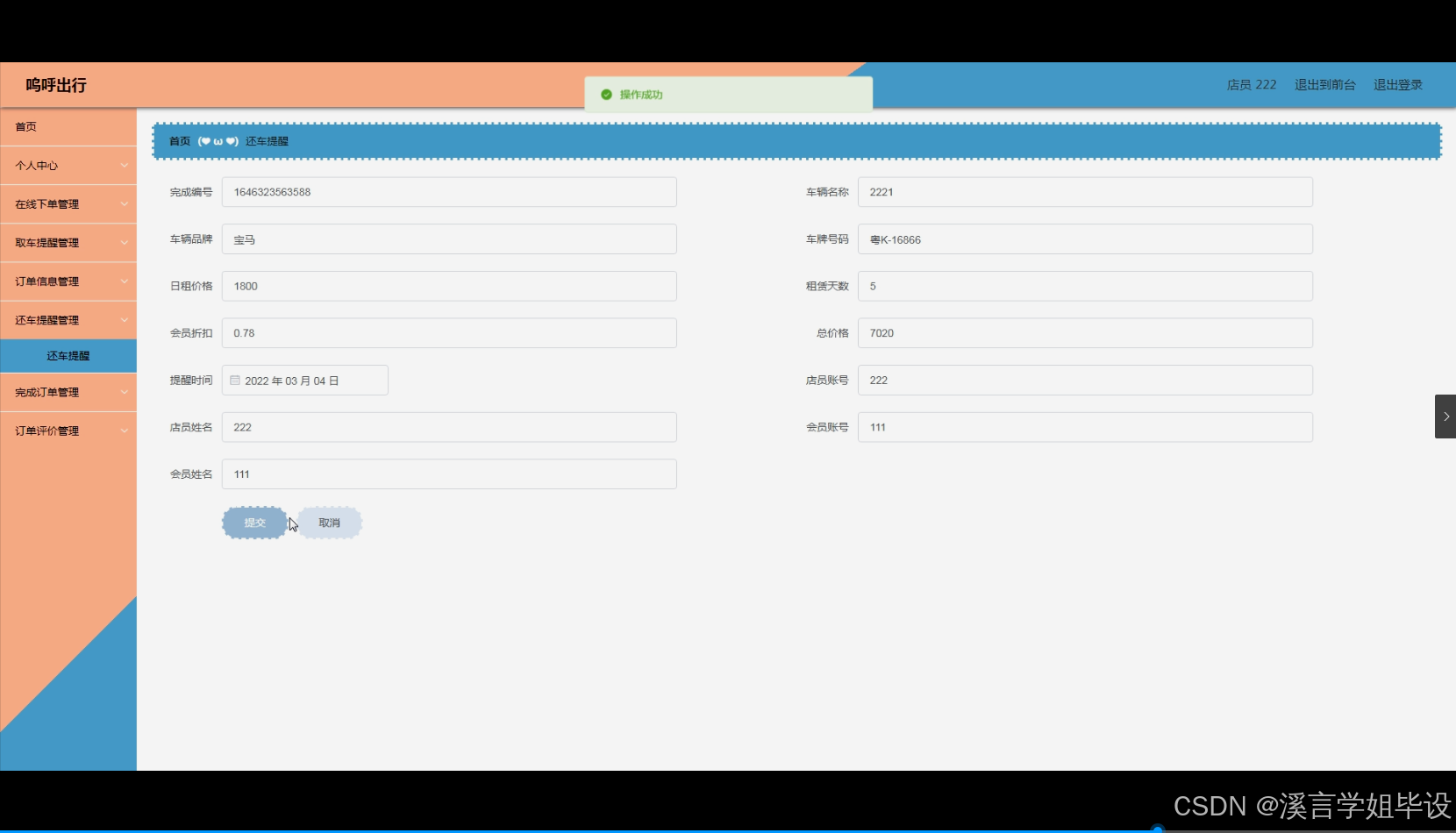The height and width of the screenshot is (833, 1456).
Task: Click the 会员姓名 input field
Action: pos(449,474)
